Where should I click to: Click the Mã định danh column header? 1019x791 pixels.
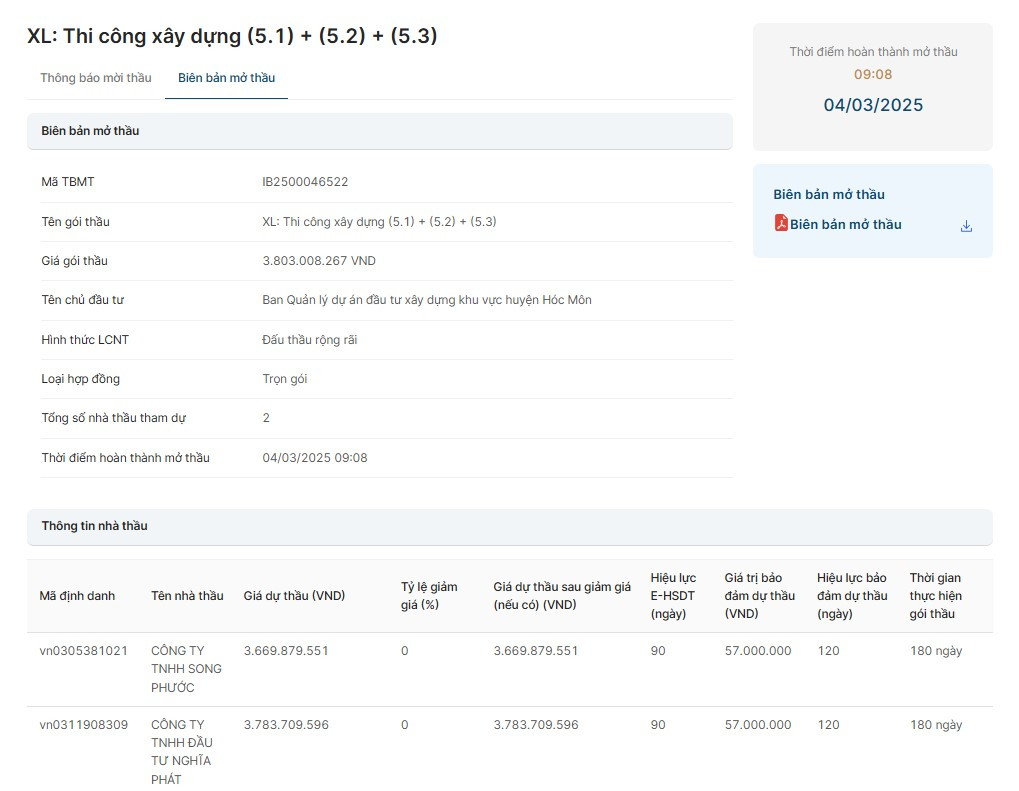click(x=77, y=596)
